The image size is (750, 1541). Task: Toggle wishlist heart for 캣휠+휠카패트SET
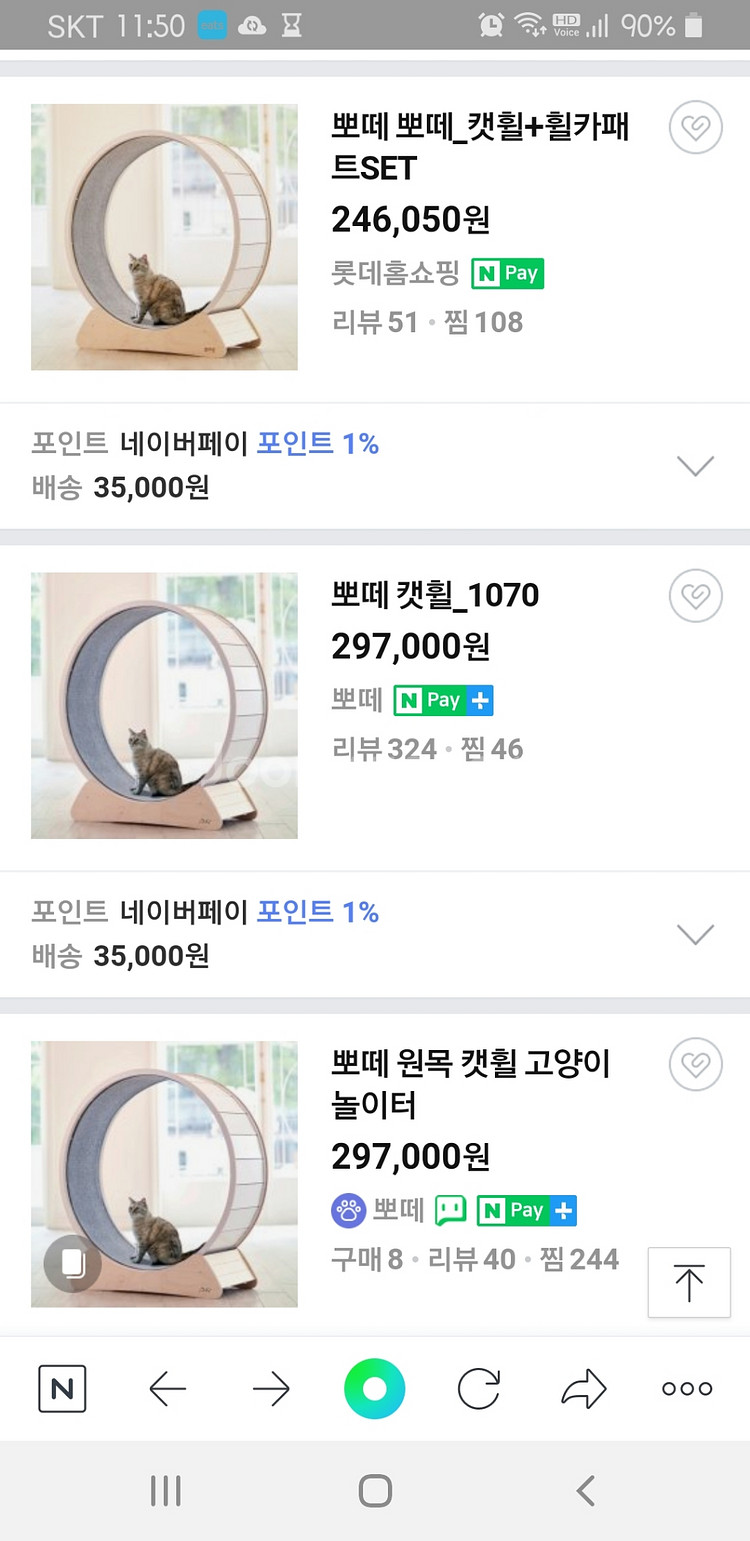pos(695,128)
